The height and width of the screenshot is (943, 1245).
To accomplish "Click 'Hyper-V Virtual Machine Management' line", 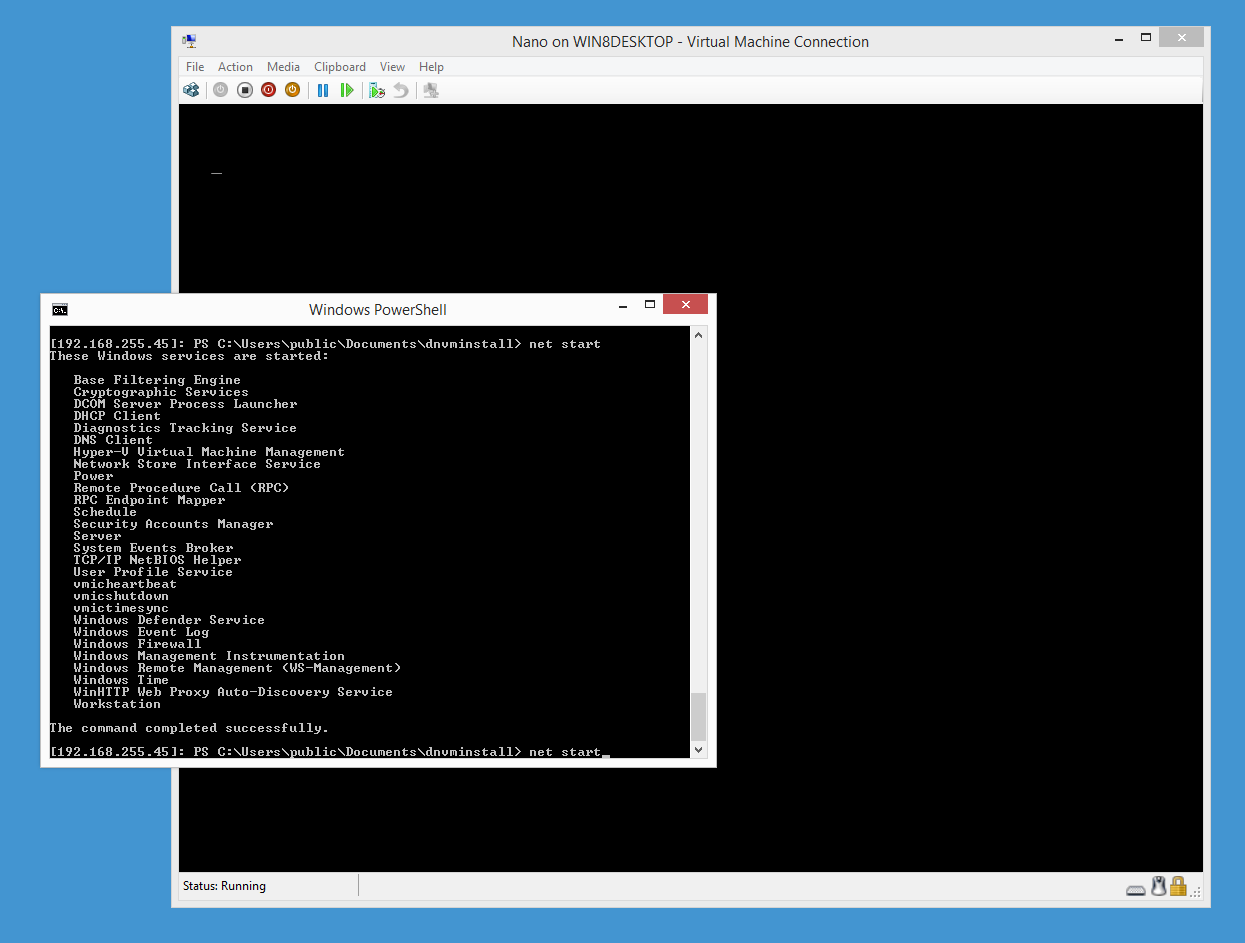I will coord(209,452).
